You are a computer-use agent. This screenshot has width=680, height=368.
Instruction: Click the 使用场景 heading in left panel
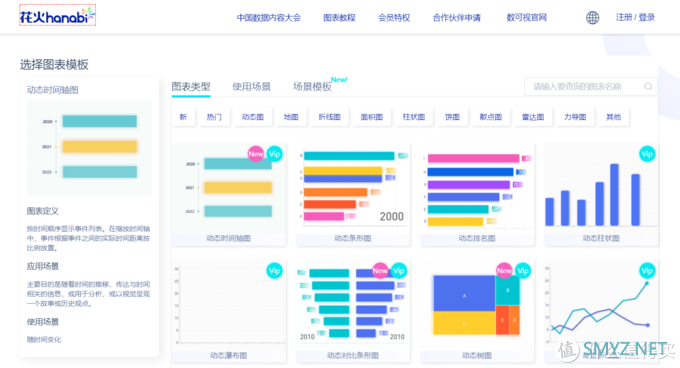tap(42, 322)
